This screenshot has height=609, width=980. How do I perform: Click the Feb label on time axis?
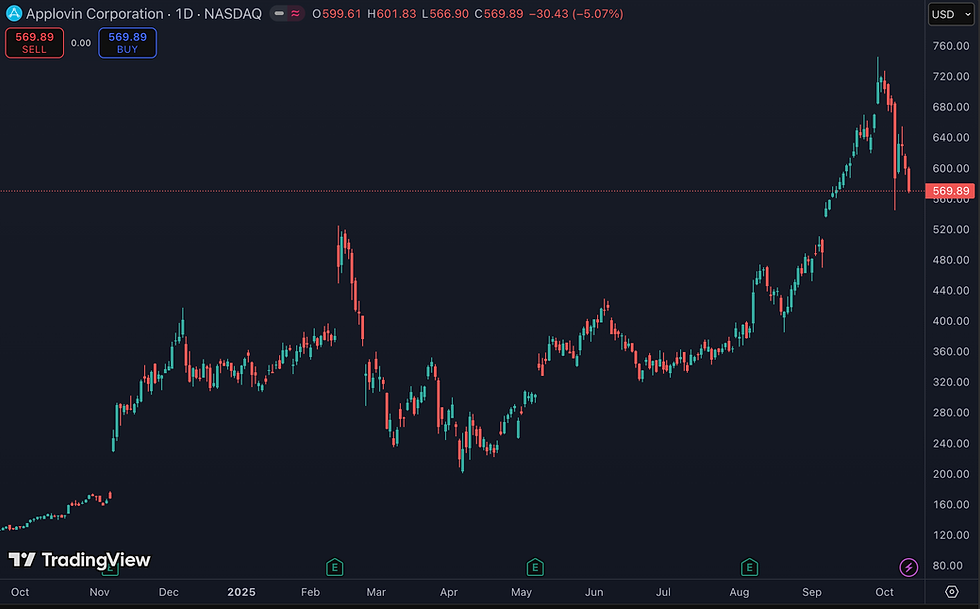pyautogui.click(x=310, y=592)
